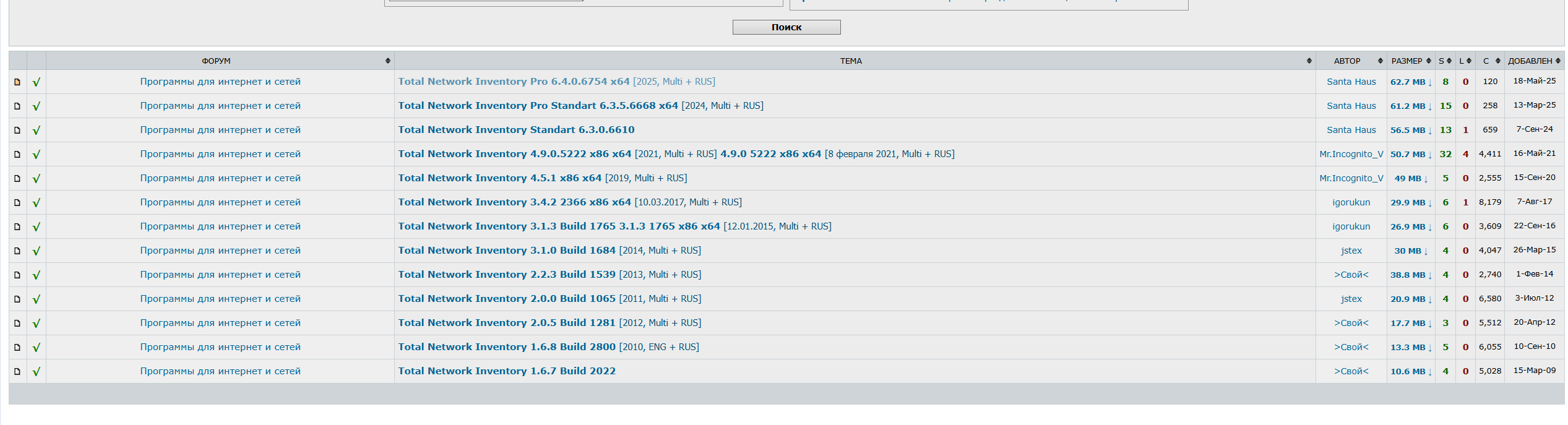
Task: Click document icon in 6.3.5.6668 row
Action: (17, 106)
